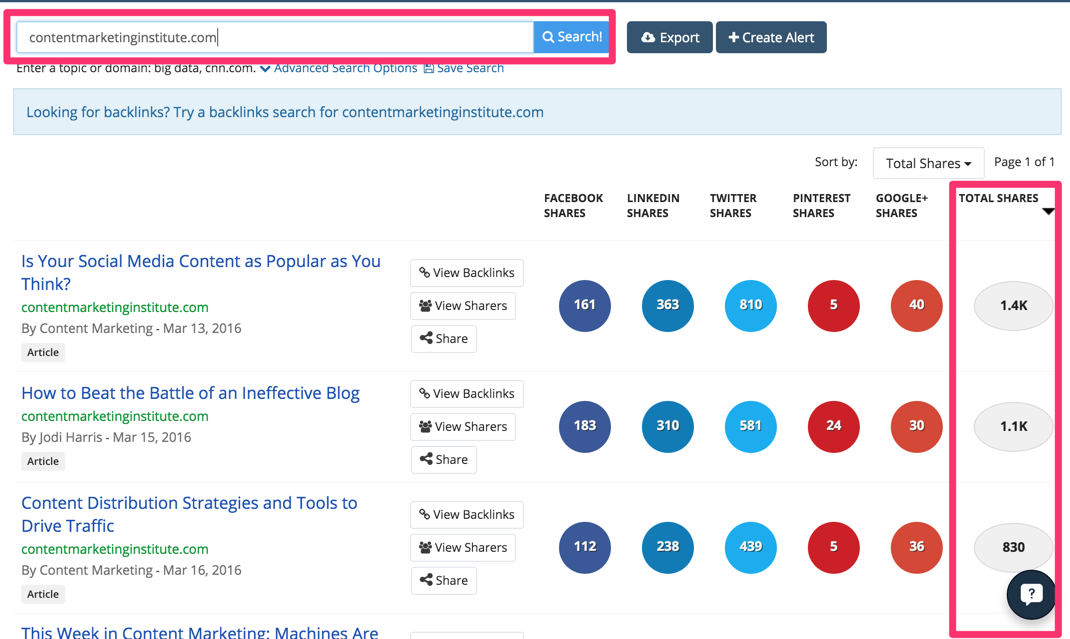Open the Total Shares sort dropdown
The image size is (1070, 639).
pos(928,163)
